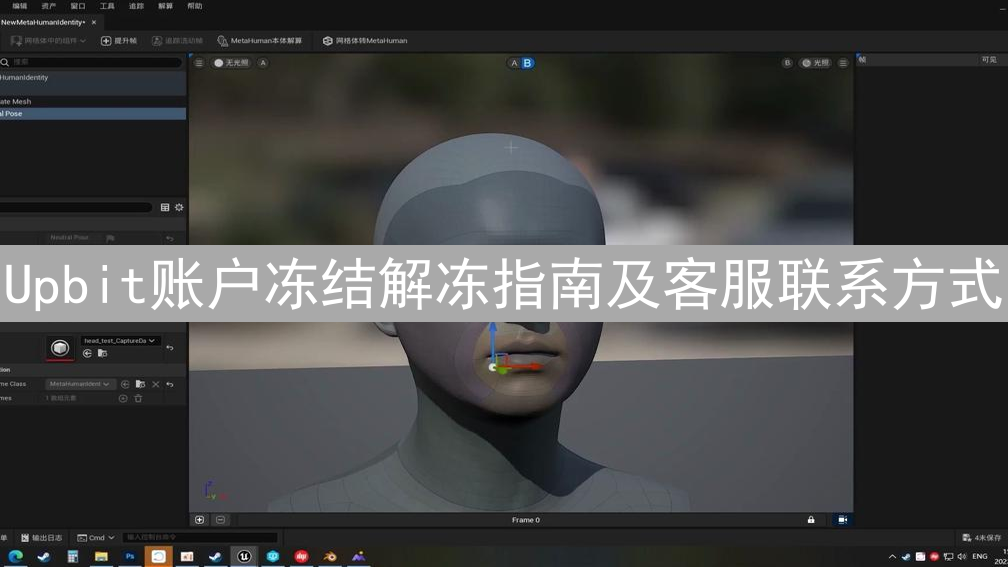Reset Frame Class row to default

(170, 384)
